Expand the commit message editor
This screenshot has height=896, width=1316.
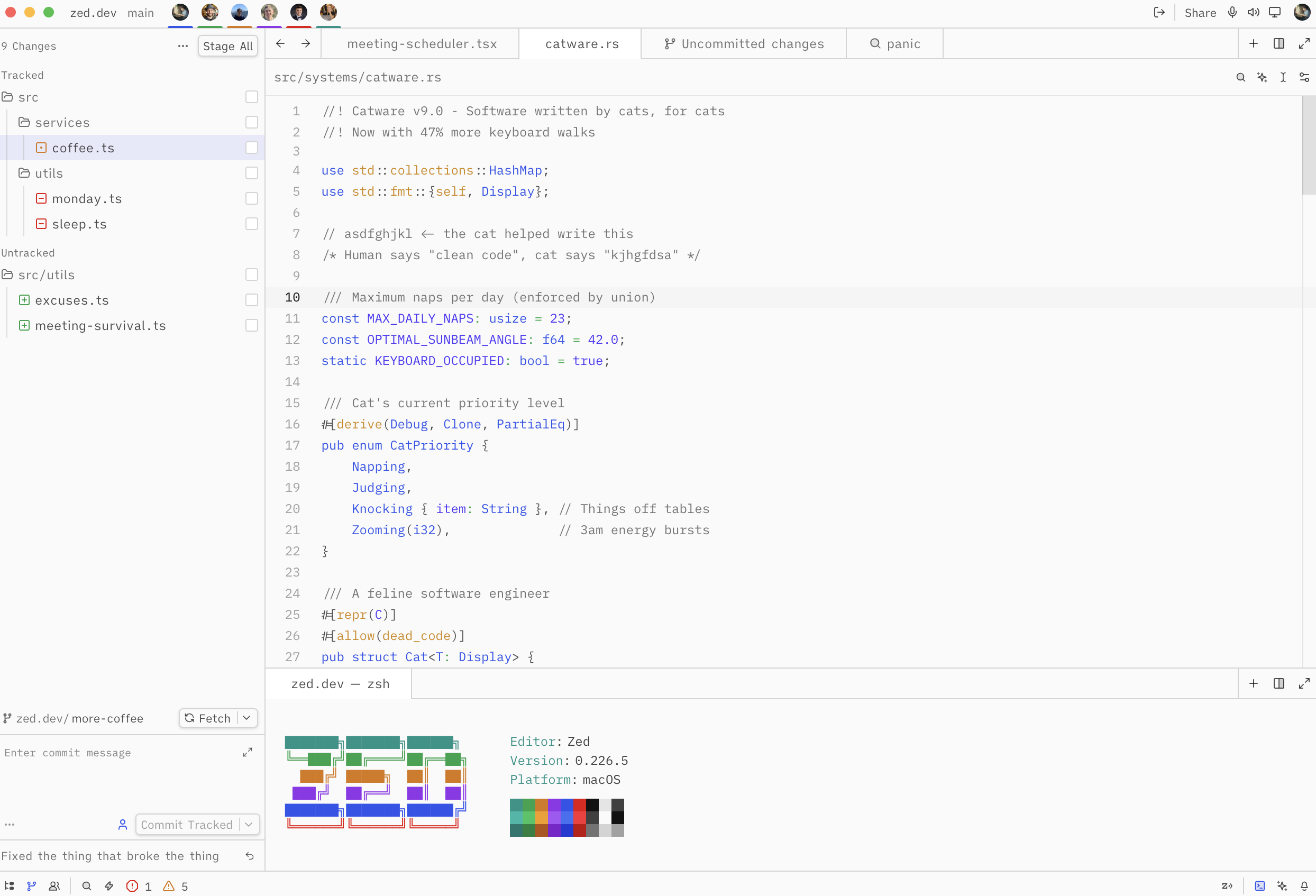pos(248,752)
